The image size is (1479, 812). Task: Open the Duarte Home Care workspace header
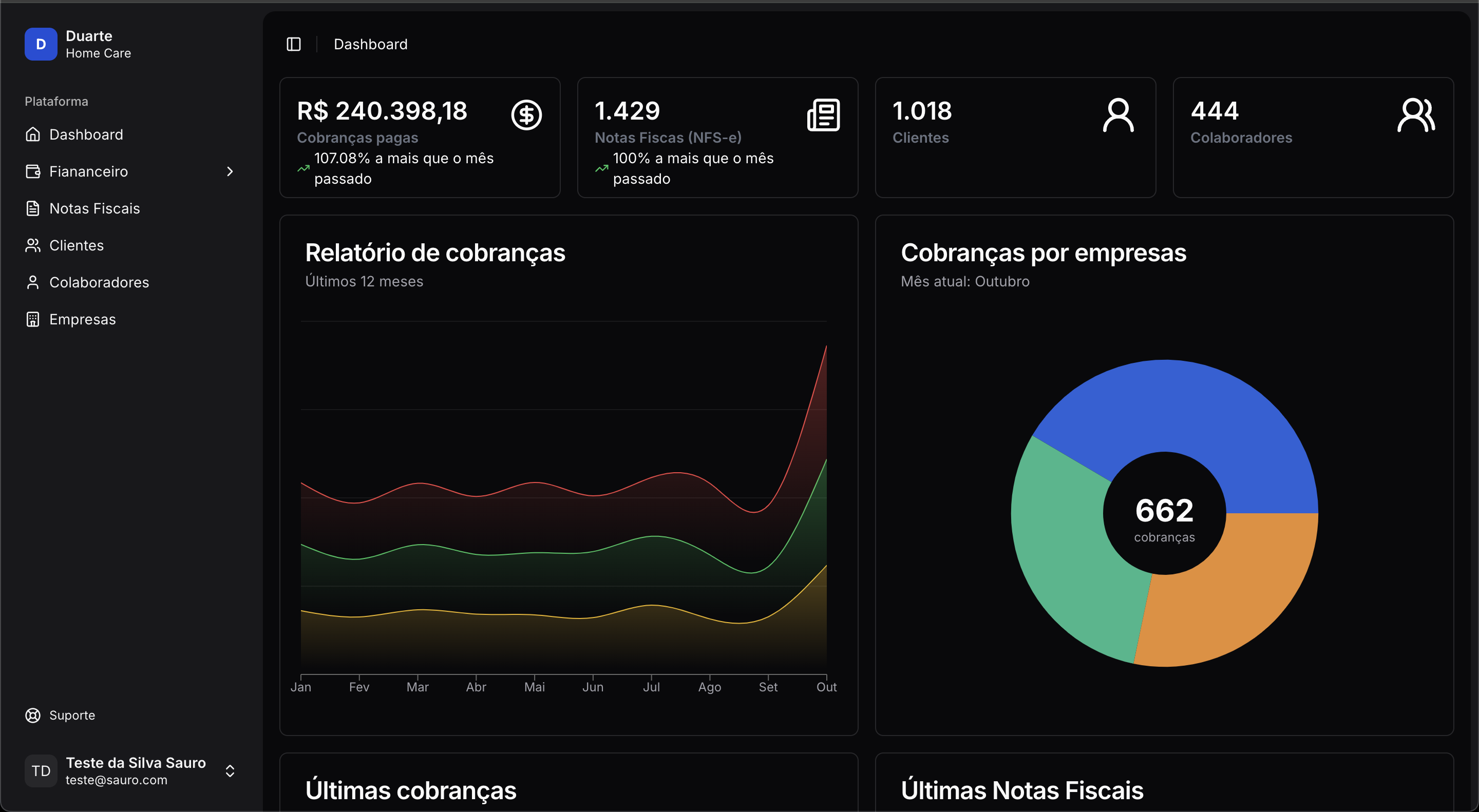(131, 44)
